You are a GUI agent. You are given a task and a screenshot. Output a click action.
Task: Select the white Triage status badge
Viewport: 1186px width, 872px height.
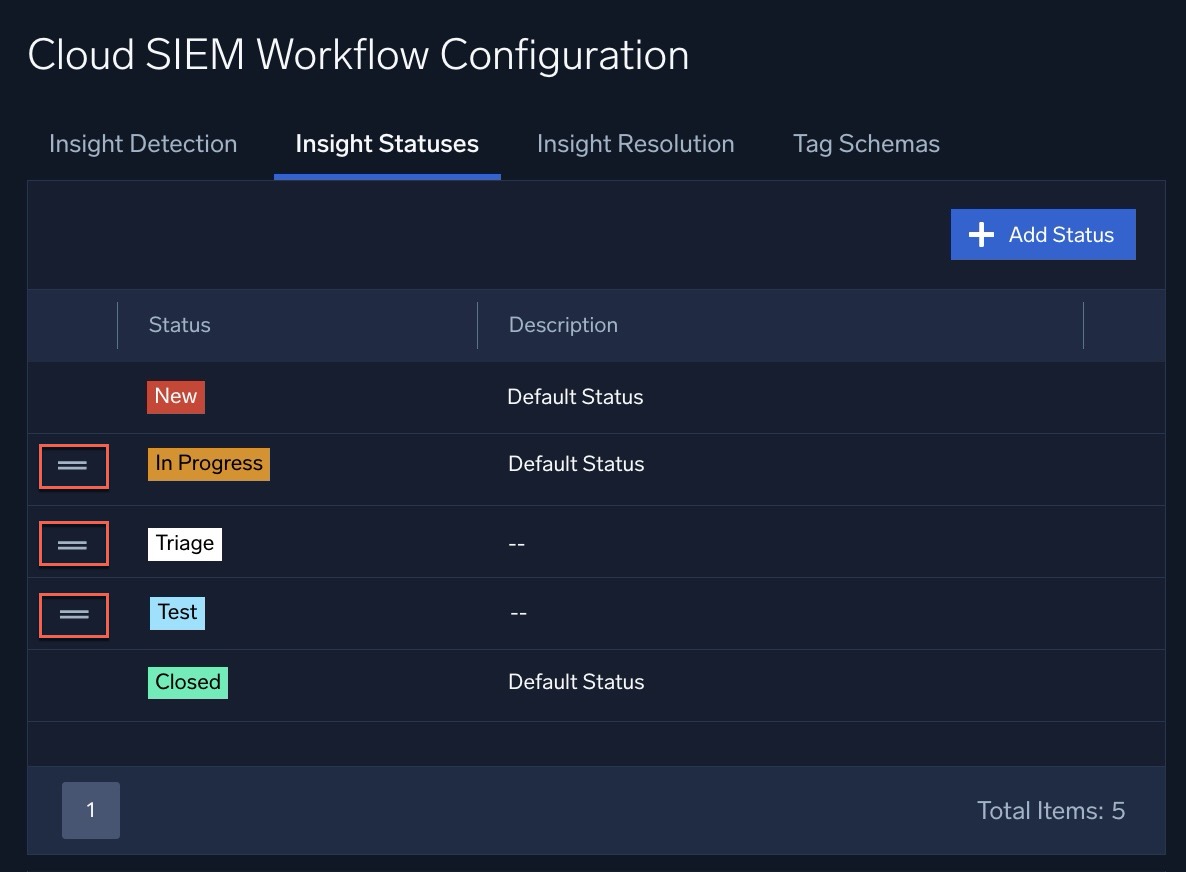click(x=185, y=544)
